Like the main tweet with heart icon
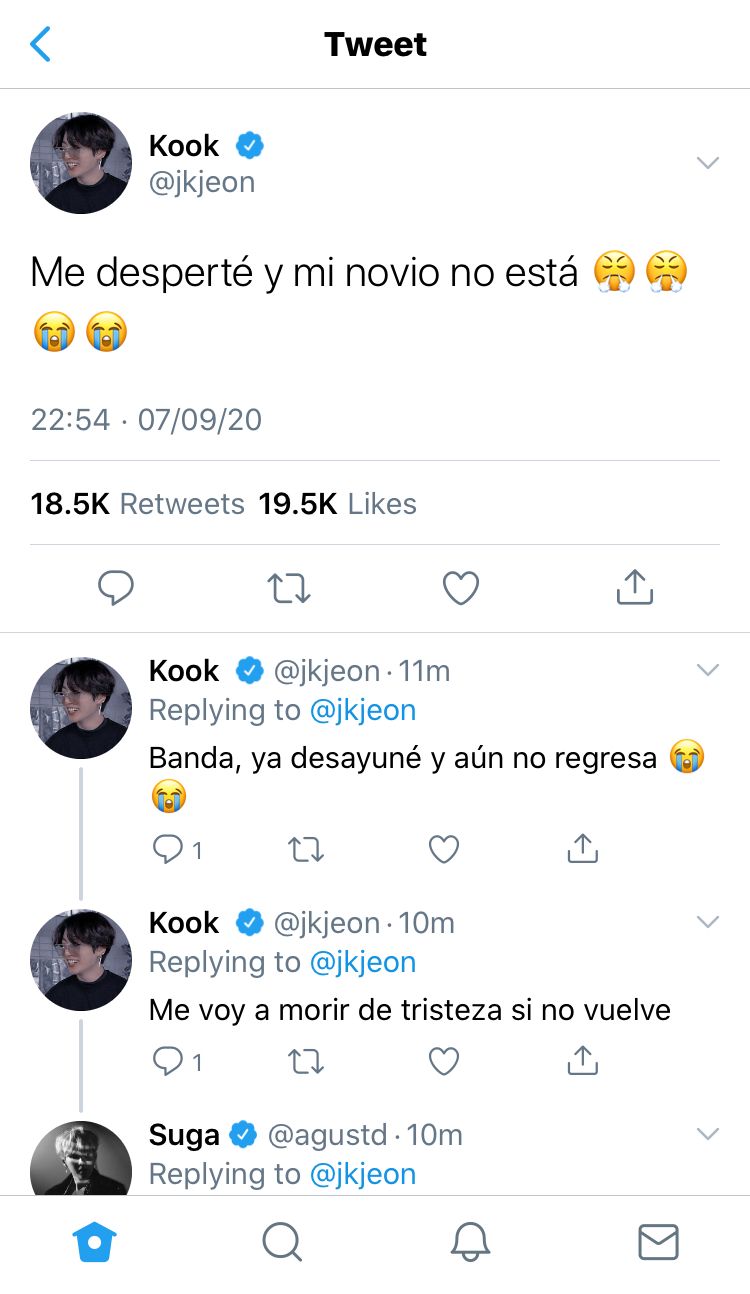The height and width of the screenshot is (1294, 750). (x=461, y=588)
